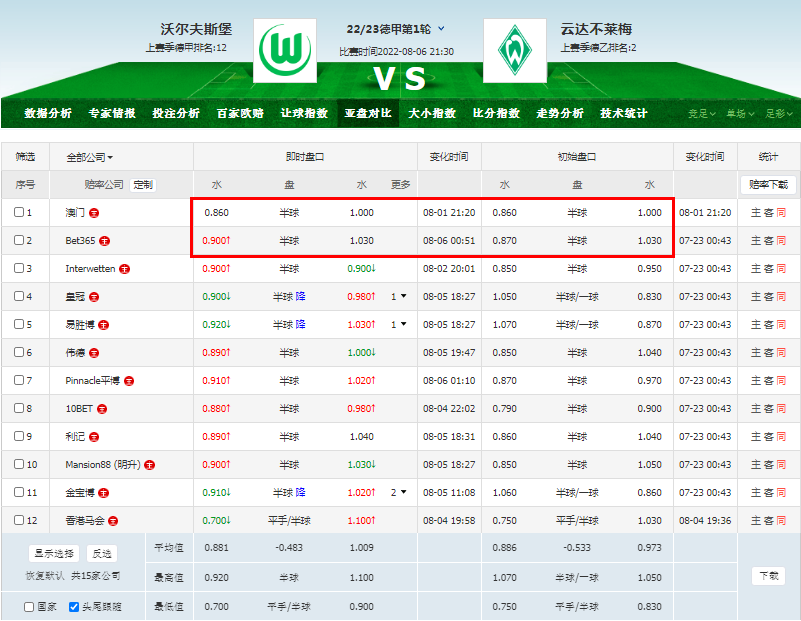Open the 走势分析 tab
This screenshot has height=621, width=801.
(x=560, y=113)
